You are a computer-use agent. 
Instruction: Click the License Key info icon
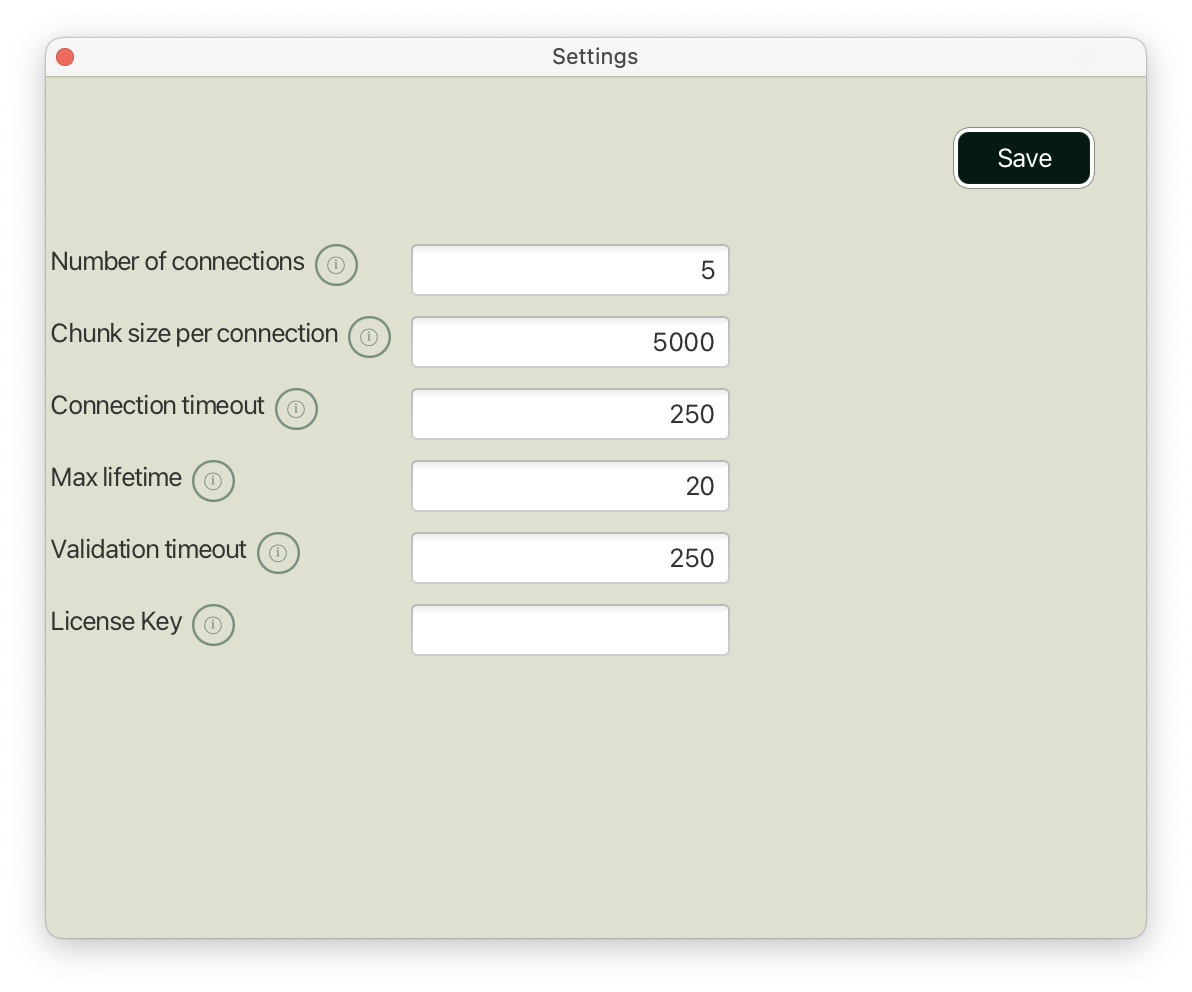tap(213, 625)
